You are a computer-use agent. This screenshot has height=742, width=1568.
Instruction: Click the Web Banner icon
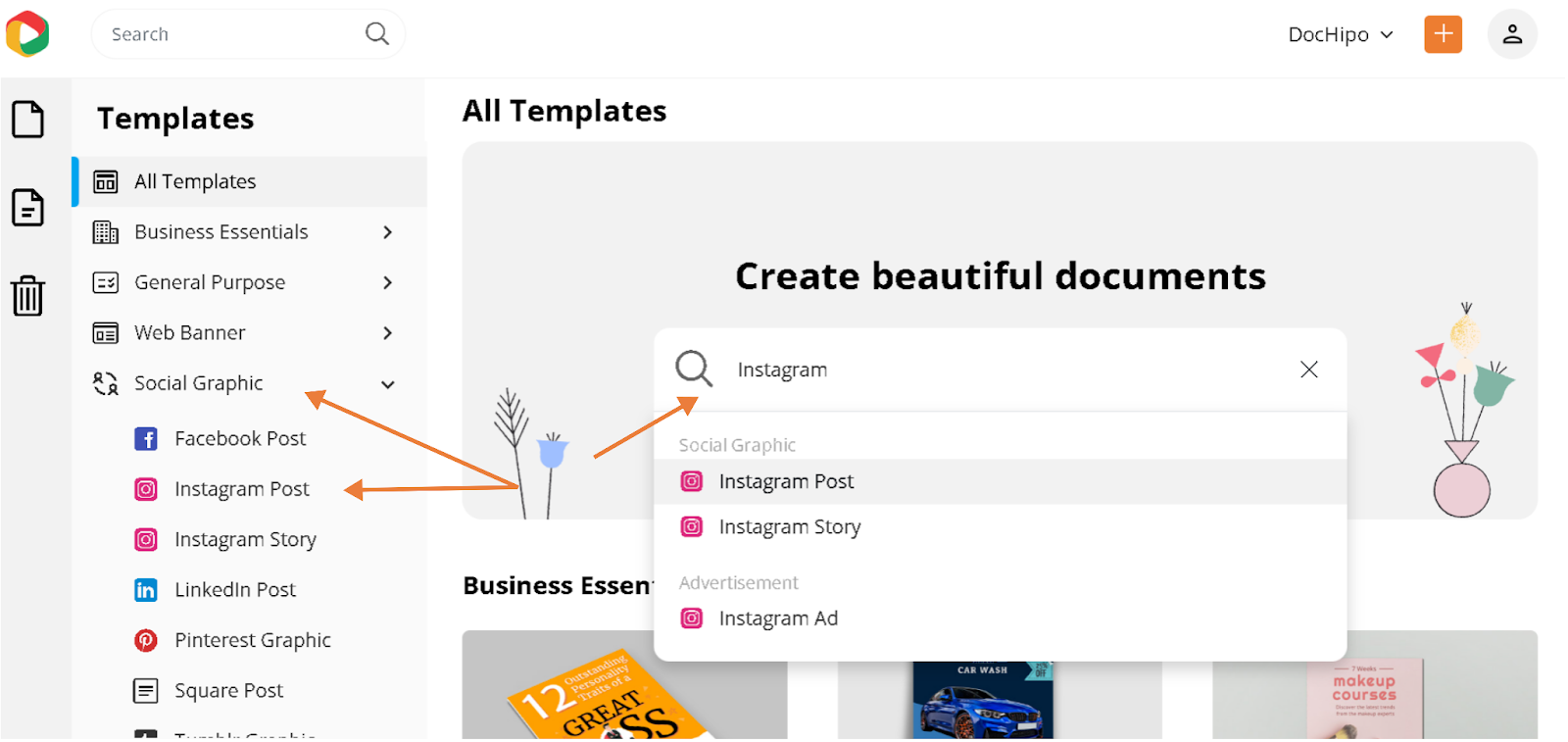105,333
